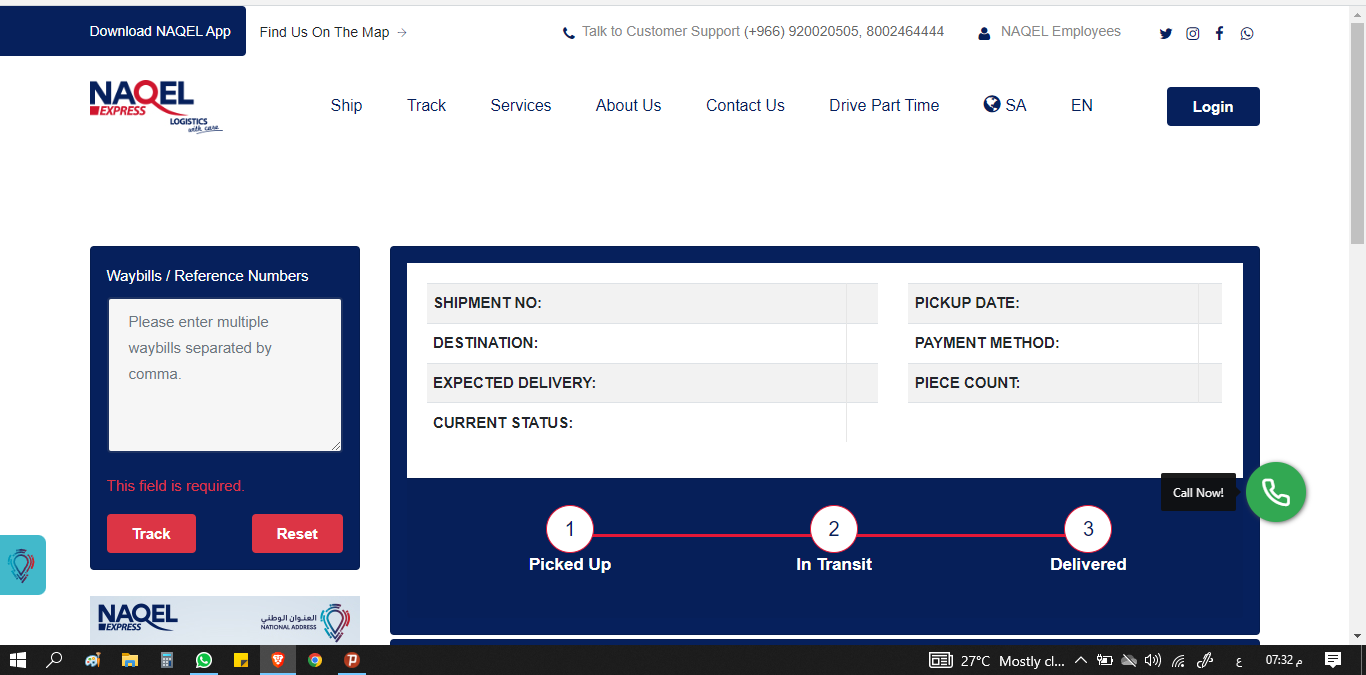The height and width of the screenshot is (675, 1366).
Task: Click the red Track button
Action: (151, 533)
